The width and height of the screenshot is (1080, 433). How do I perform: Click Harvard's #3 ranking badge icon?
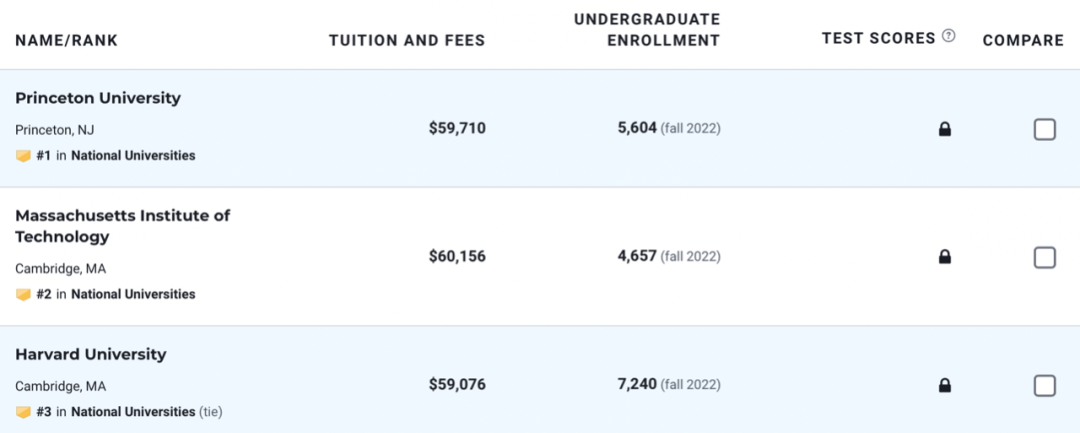pos(23,412)
